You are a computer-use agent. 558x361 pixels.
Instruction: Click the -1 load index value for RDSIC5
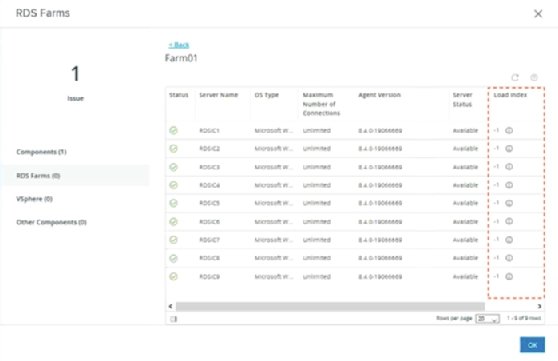496,203
